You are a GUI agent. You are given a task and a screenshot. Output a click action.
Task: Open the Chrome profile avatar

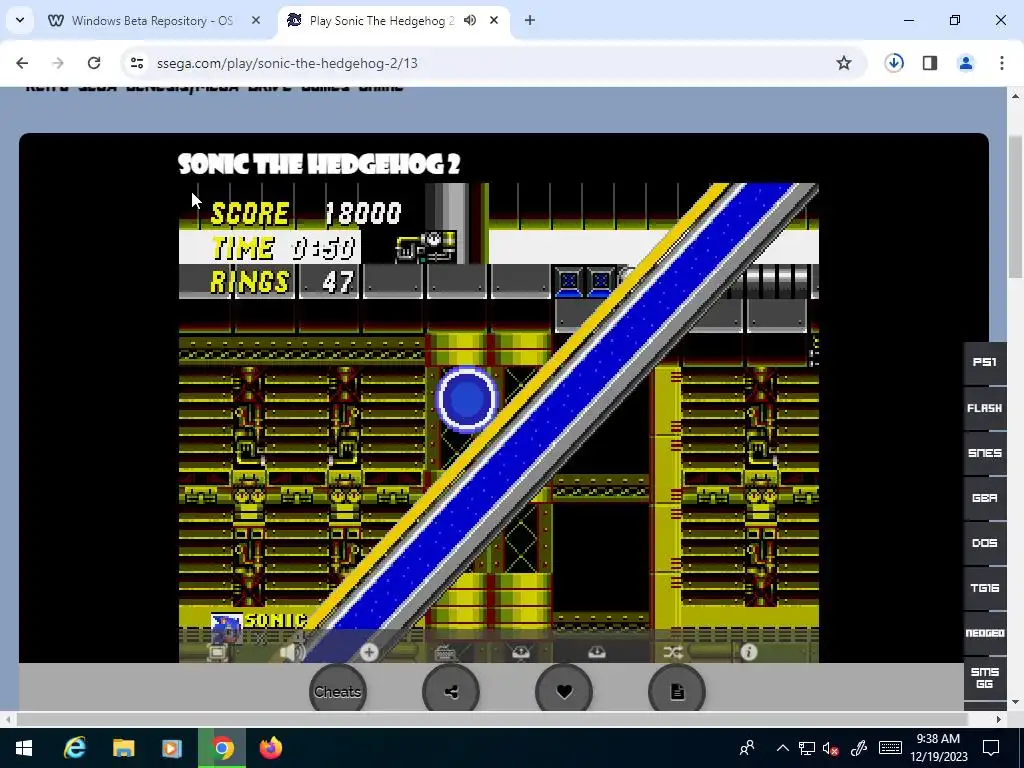pyautogui.click(x=966, y=63)
